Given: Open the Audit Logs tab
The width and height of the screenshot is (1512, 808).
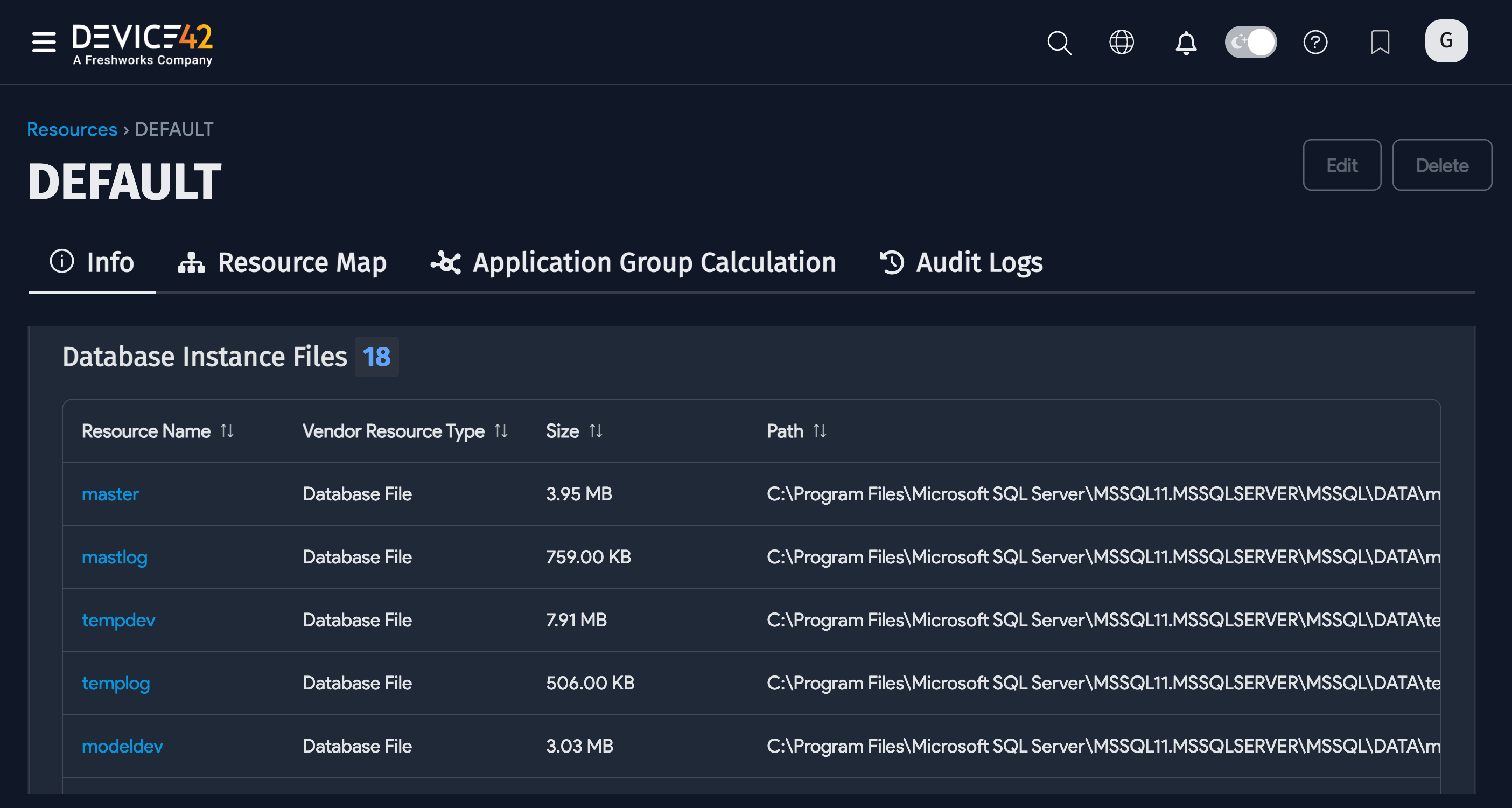Looking at the screenshot, I should (978, 262).
